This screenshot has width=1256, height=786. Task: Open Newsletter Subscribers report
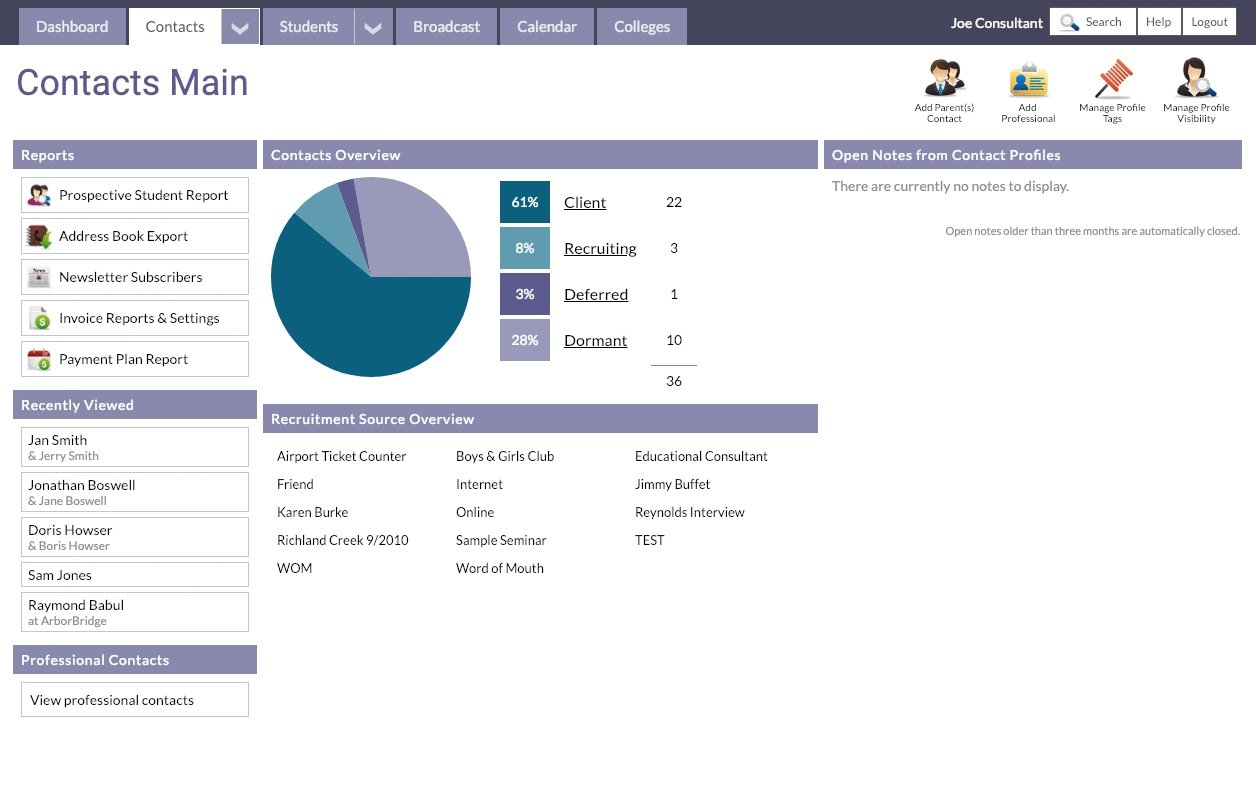(135, 277)
